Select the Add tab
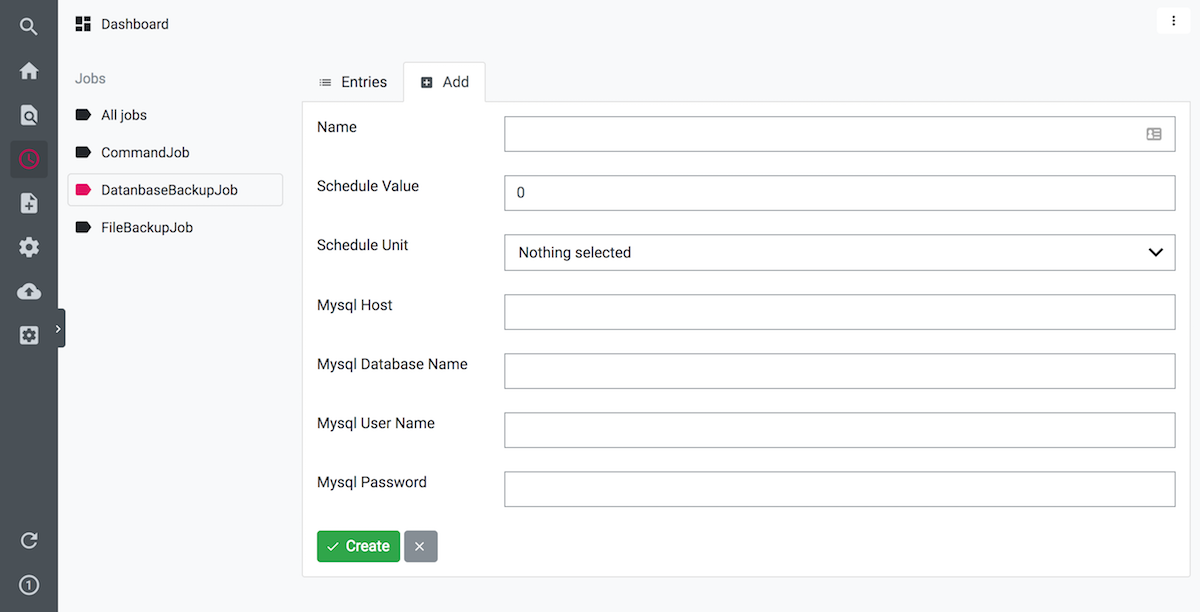Screen dimensions: 1200x612 pyautogui.click(x=445, y=82)
